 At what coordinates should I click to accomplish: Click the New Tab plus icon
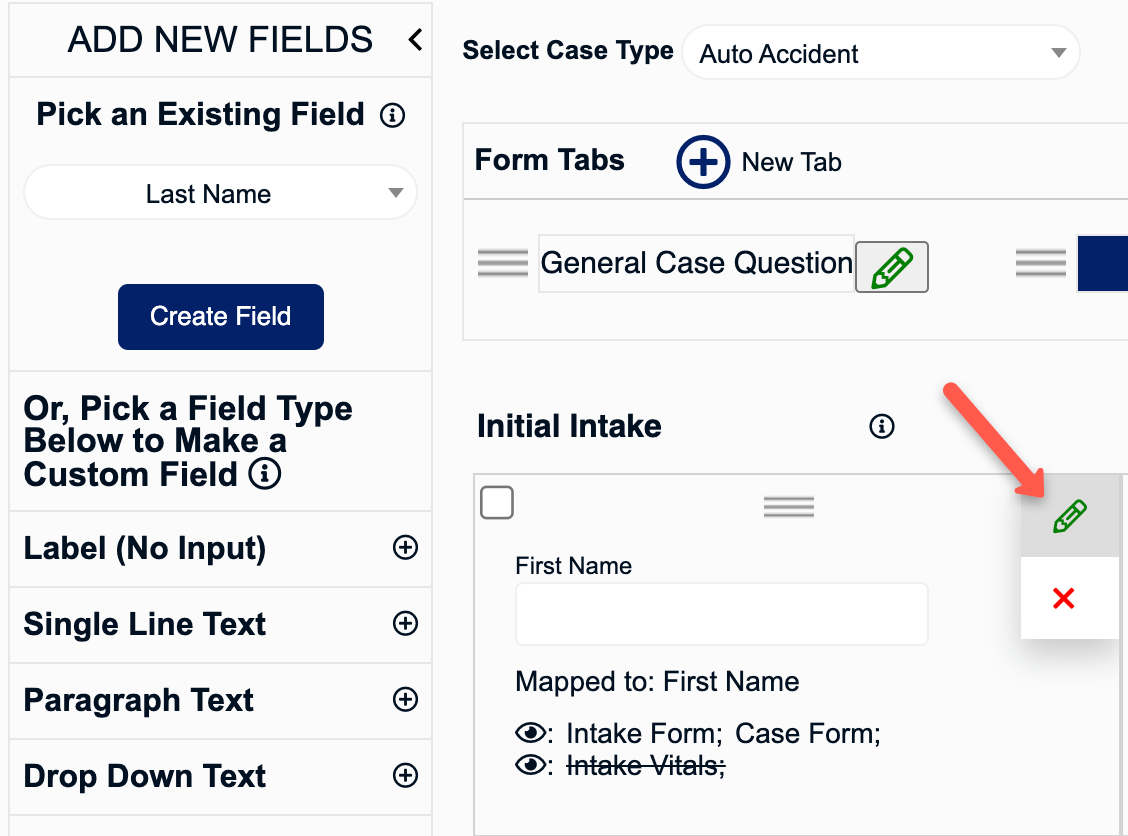point(703,161)
